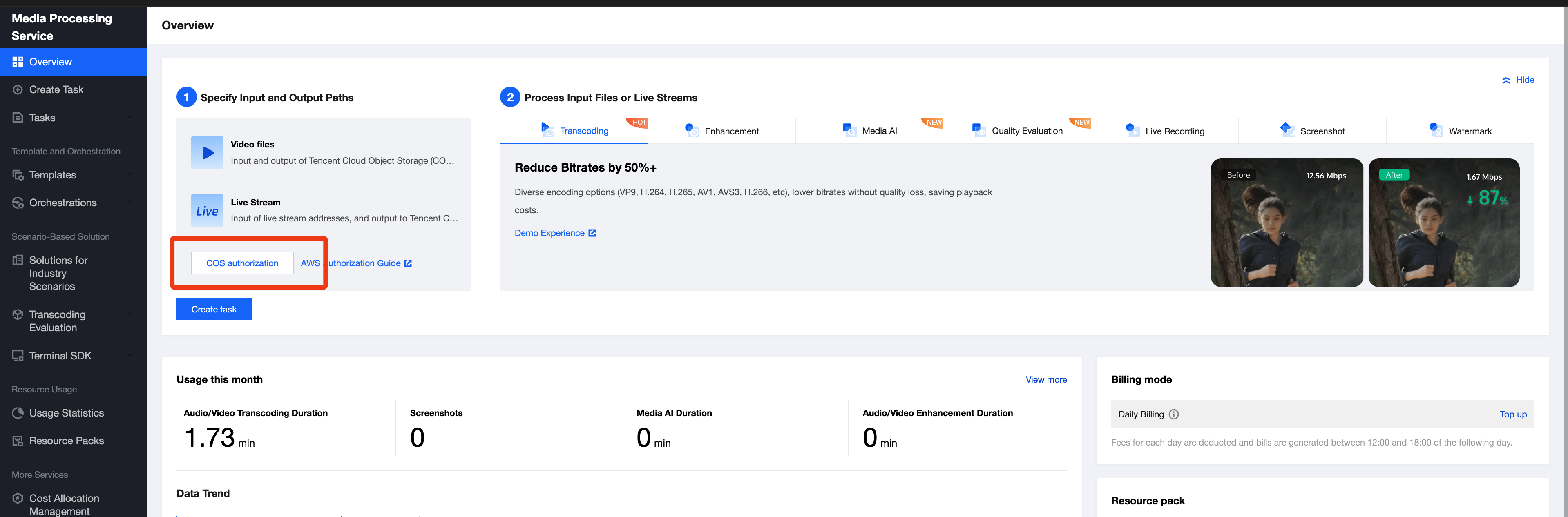The width and height of the screenshot is (1568, 517).
Task: Click the Video files play icon
Action: coord(207,153)
